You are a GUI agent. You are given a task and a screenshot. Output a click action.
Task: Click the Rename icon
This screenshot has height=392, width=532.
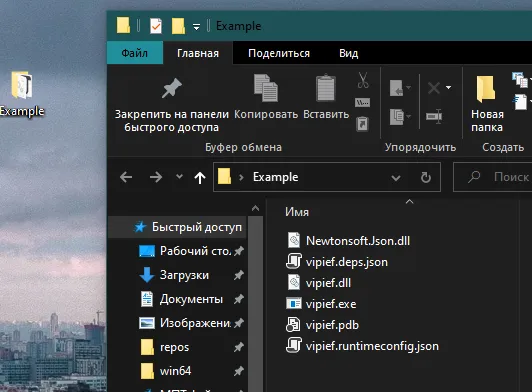tap(434, 116)
